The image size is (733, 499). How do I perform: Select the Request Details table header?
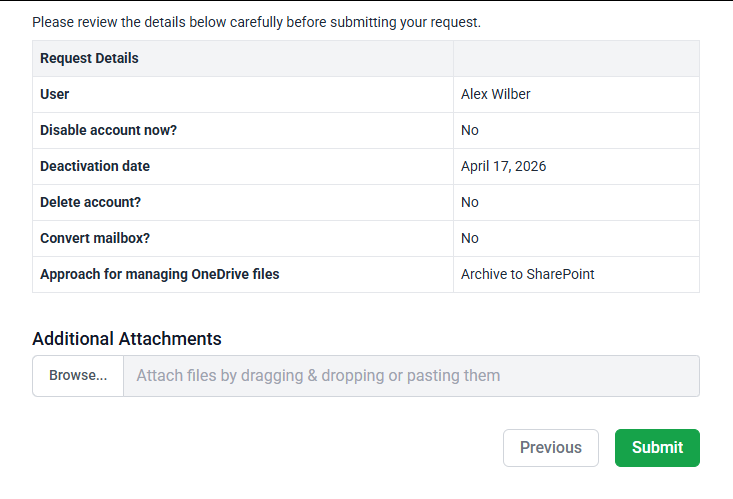pyautogui.click(x=89, y=58)
